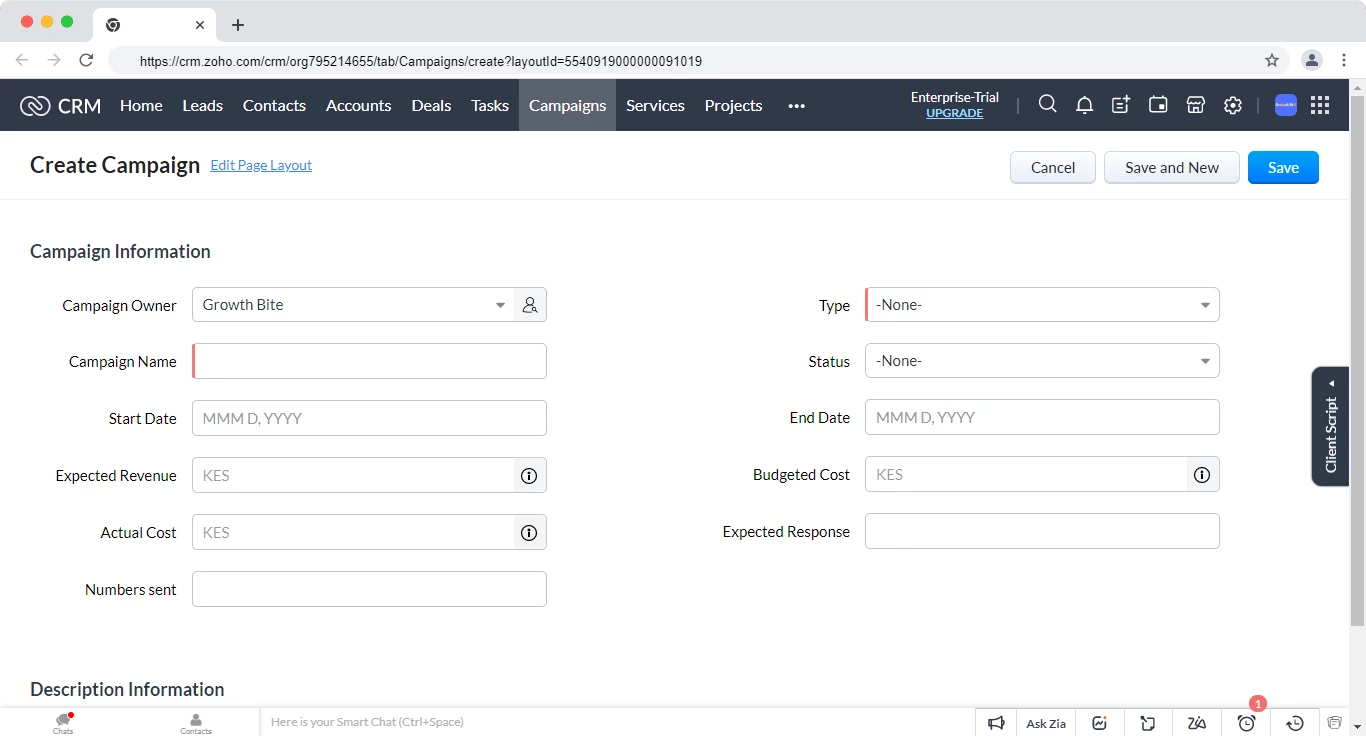The image size is (1366, 736).
Task: Select the Campaigns tab
Action: click(567, 105)
